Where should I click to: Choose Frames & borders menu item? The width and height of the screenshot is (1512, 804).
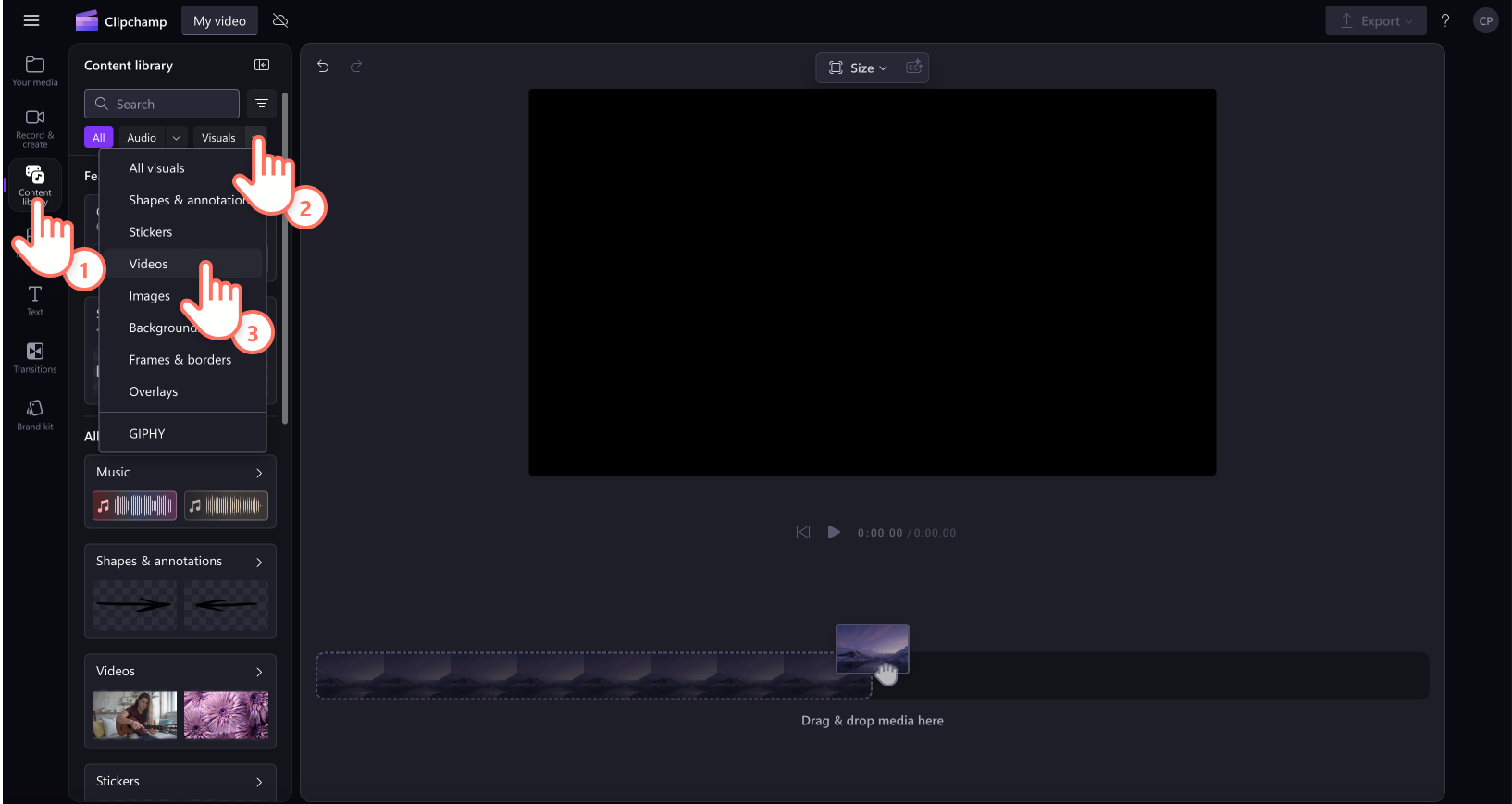pos(182,360)
